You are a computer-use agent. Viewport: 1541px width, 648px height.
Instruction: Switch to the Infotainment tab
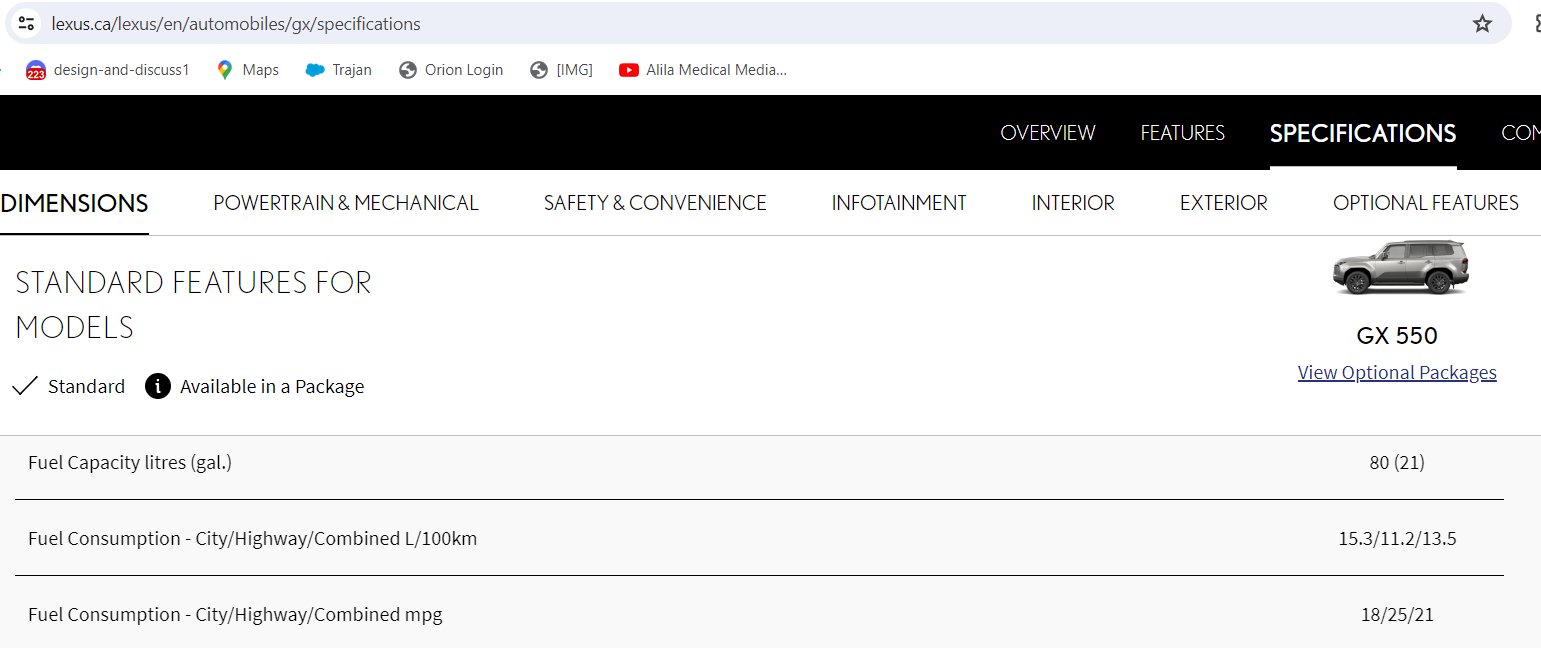899,203
